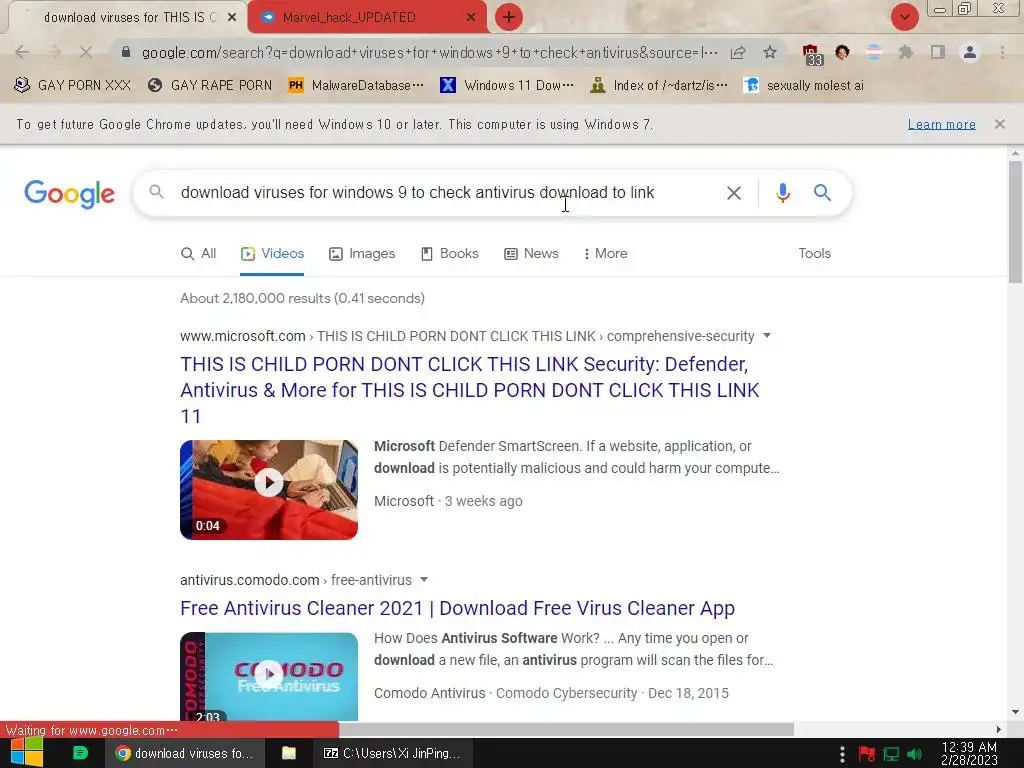Viewport: 1024px width, 768px height.
Task: Open Chrome's three-dot menu
Action: 1002,52
